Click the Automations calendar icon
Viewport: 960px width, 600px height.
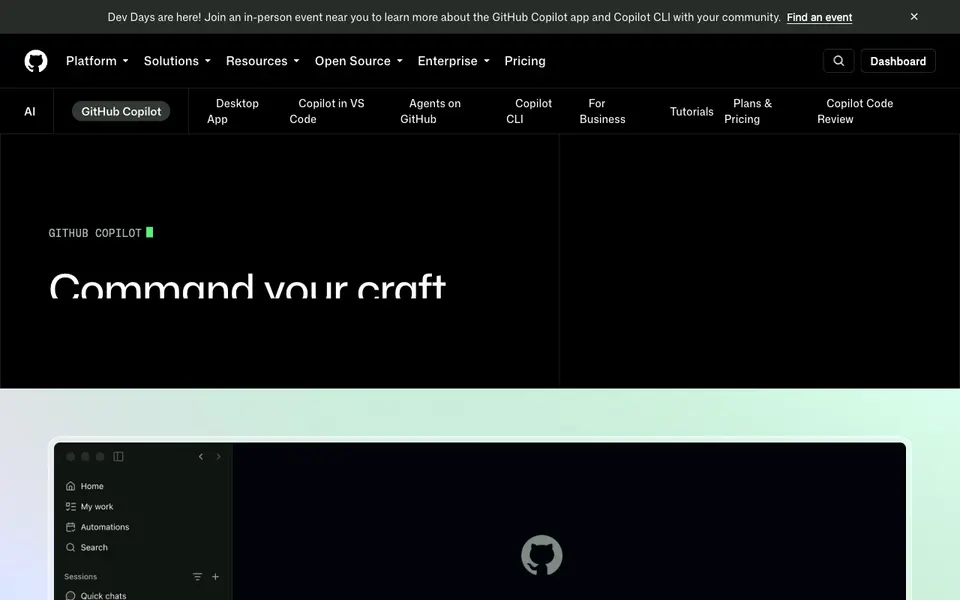(70, 527)
